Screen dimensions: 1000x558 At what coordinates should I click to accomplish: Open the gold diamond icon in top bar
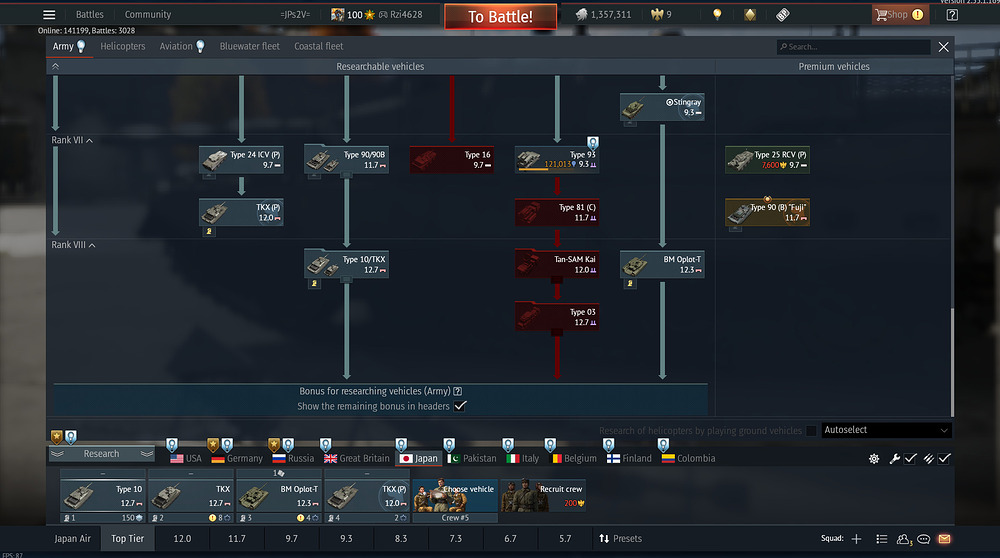click(750, 15)
